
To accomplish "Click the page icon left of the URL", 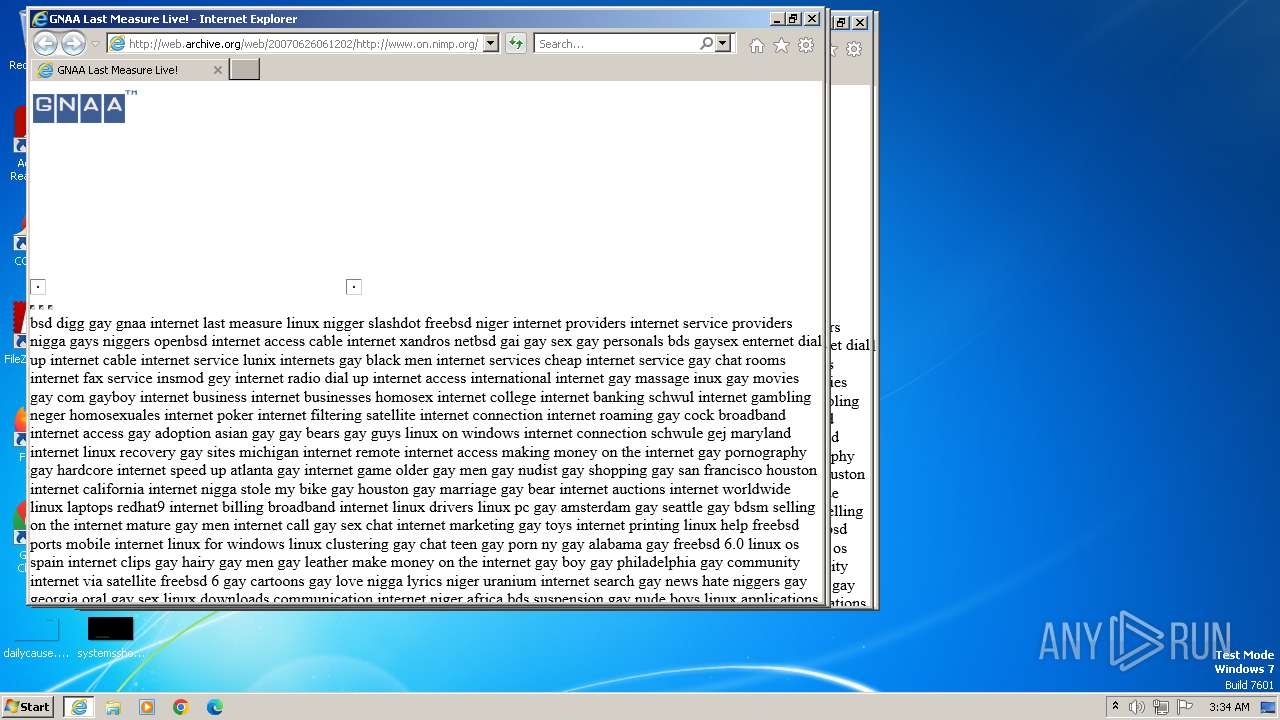I will click(x=118, y=43).
